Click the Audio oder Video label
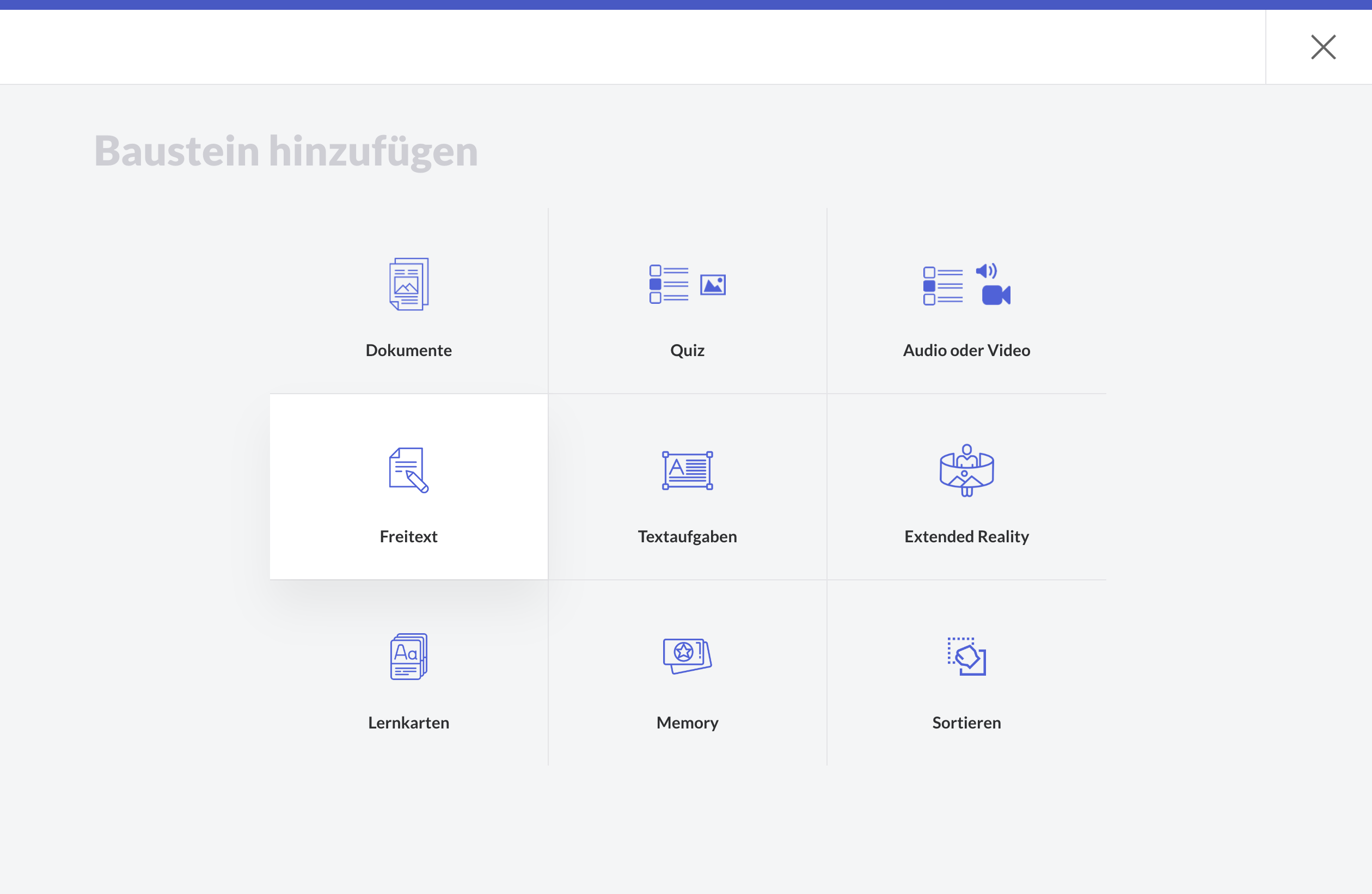This screenshot has width=1372, height=894. [x=966, y=350]
